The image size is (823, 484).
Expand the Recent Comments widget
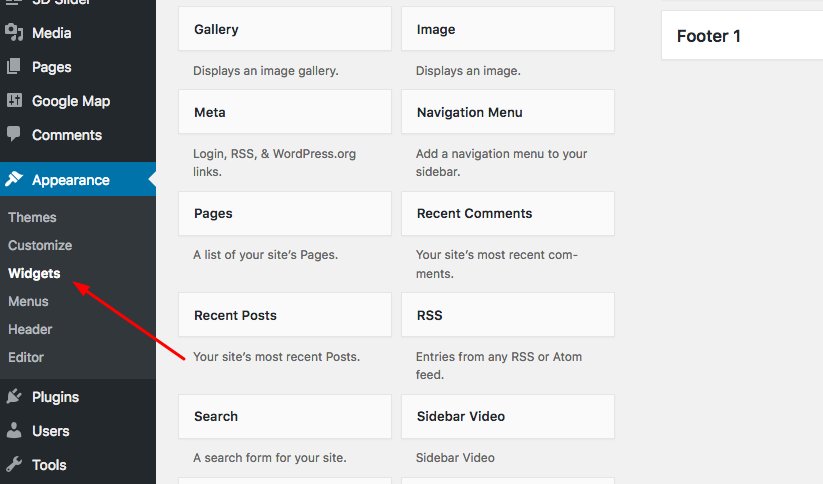coord(508,213)
